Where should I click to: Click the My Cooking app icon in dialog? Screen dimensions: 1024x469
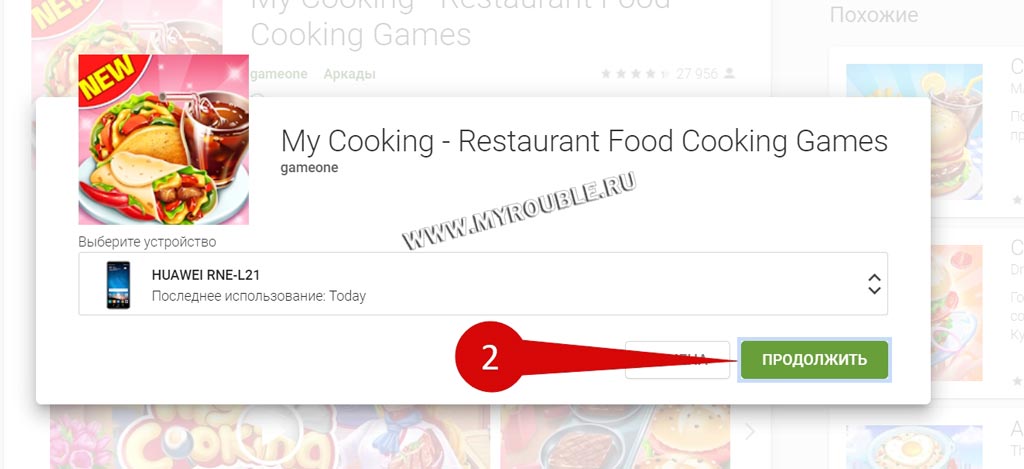pos(163,140)
